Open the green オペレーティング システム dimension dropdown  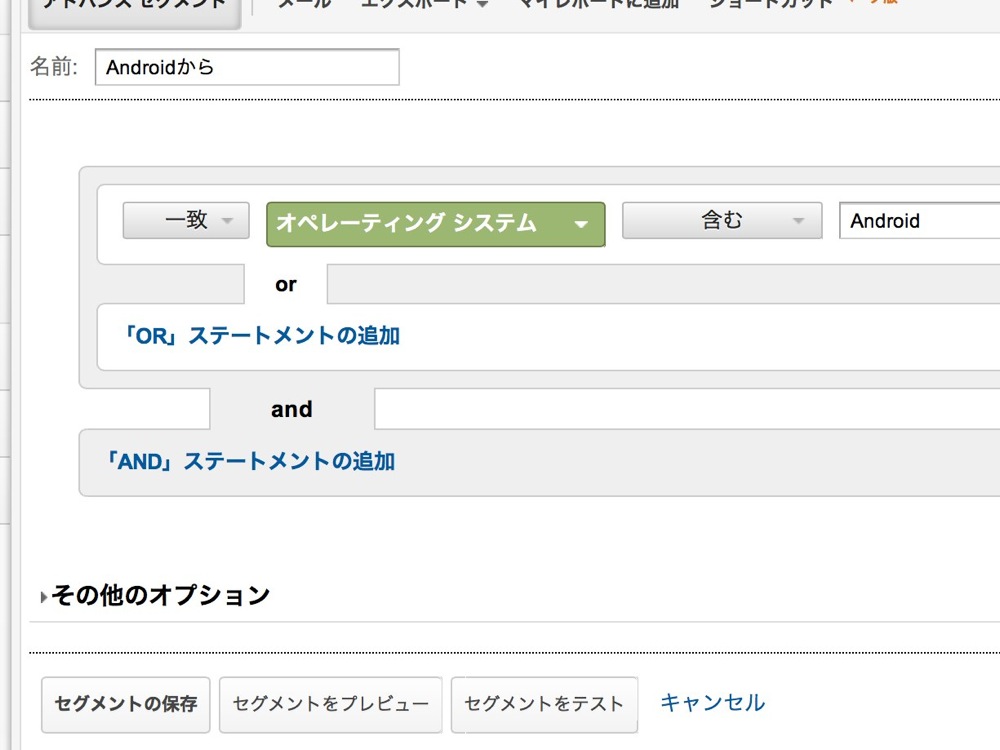click(x=436, y=224)
